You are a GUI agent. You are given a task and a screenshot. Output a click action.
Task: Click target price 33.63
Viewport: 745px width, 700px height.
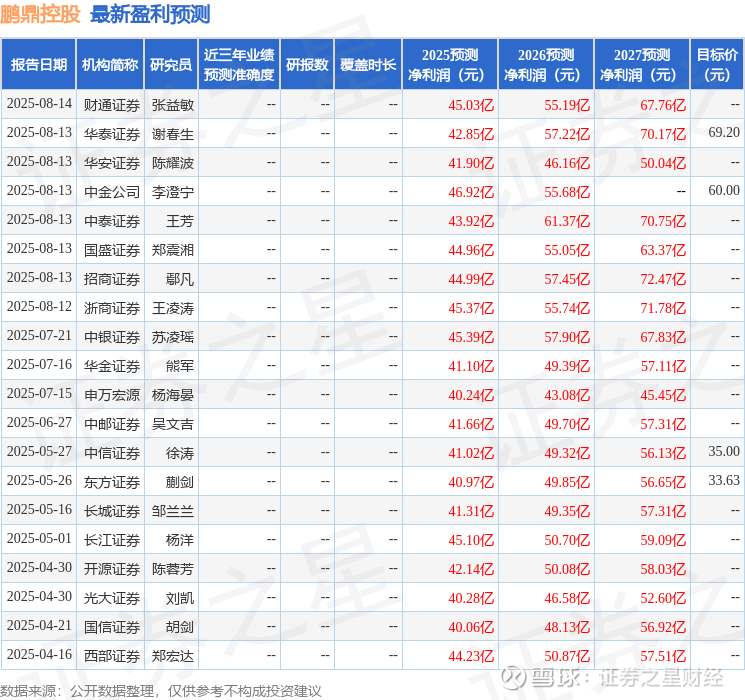tap(724, 480)
